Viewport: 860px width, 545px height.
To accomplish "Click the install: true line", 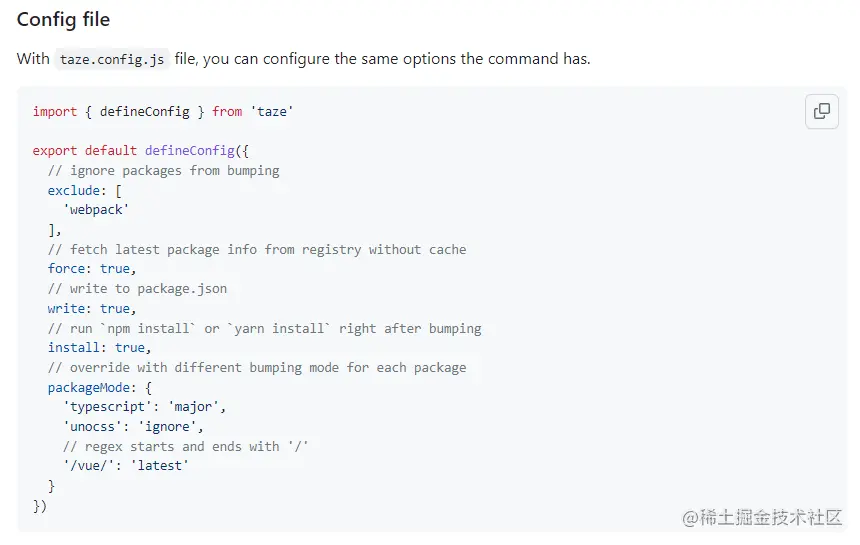I will (99, 347).
